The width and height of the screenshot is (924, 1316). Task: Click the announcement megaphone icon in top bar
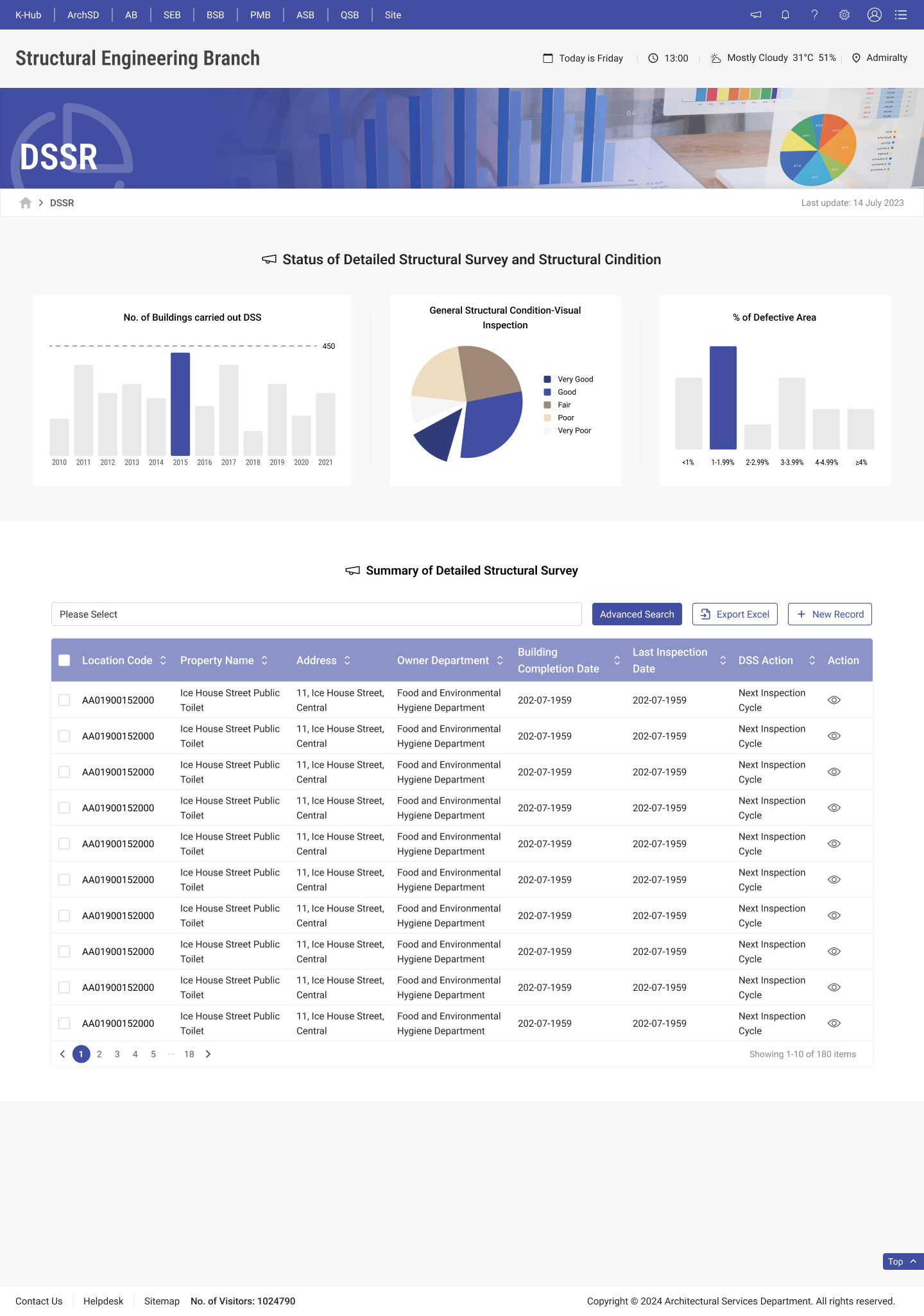(x=756, y=15)
